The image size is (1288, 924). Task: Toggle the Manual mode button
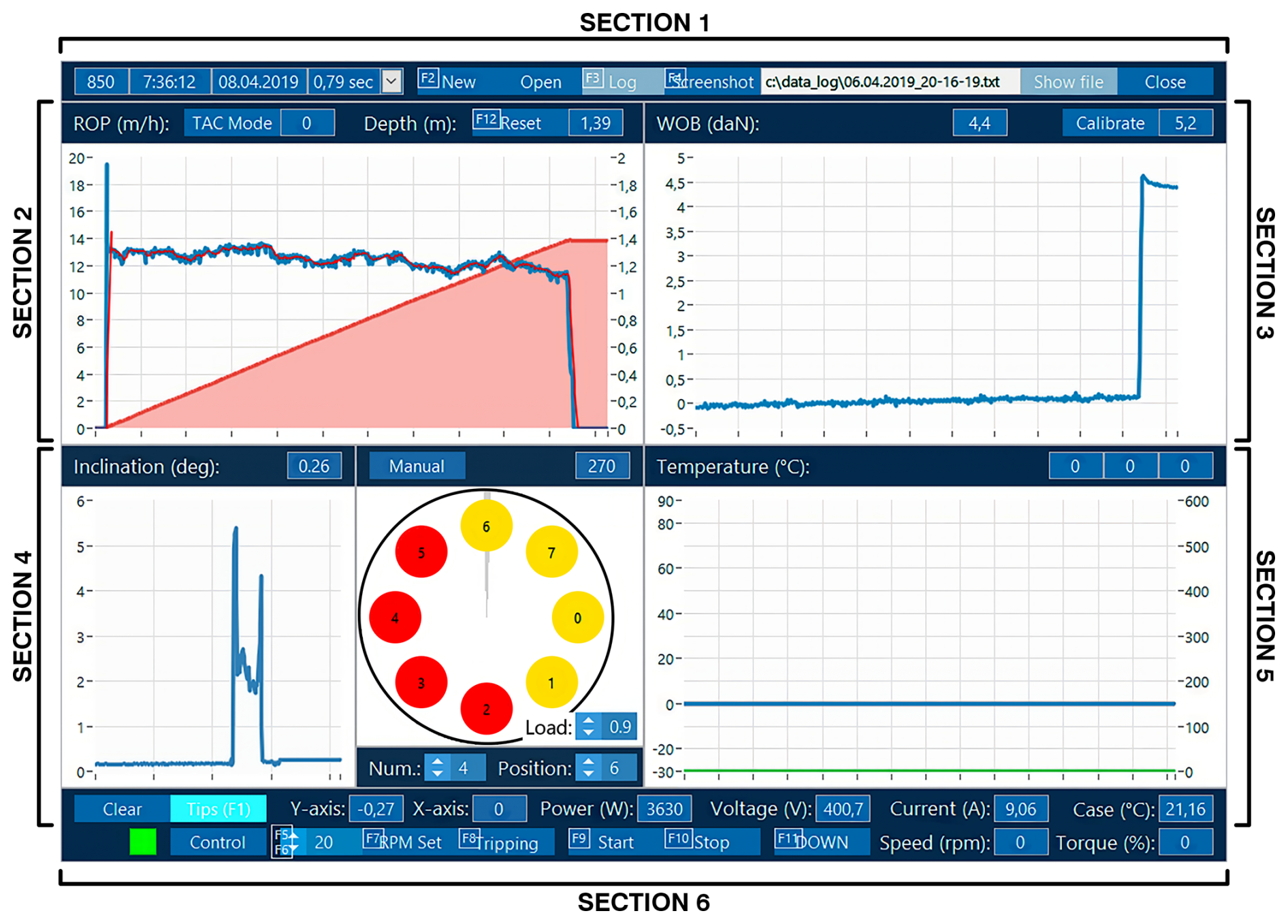pyautogui.click(x=416, y=466)
